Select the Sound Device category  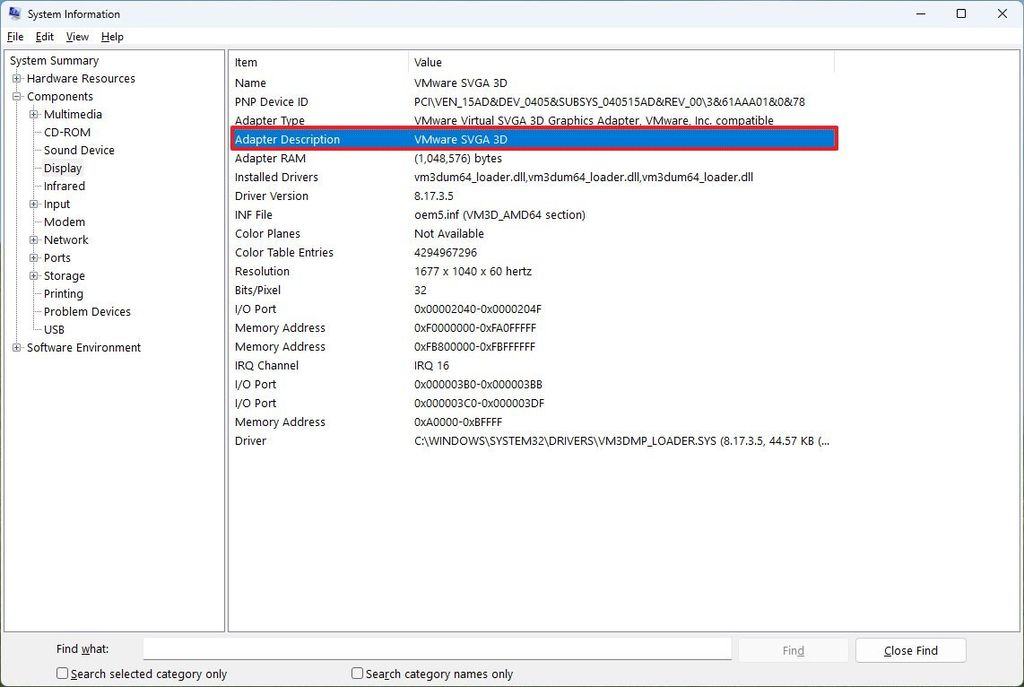pos(79,150)
